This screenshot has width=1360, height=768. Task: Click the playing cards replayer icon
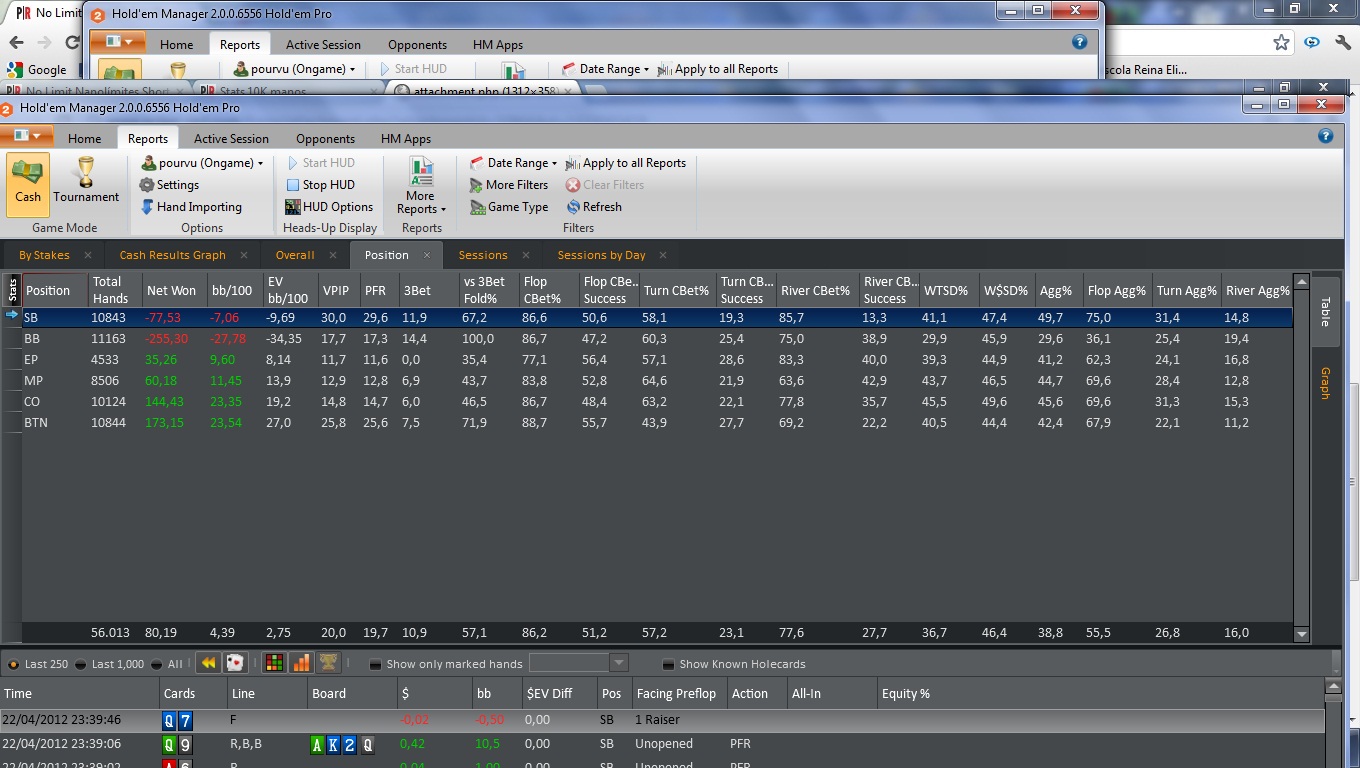pyautogui.click(x=235, y=662)
